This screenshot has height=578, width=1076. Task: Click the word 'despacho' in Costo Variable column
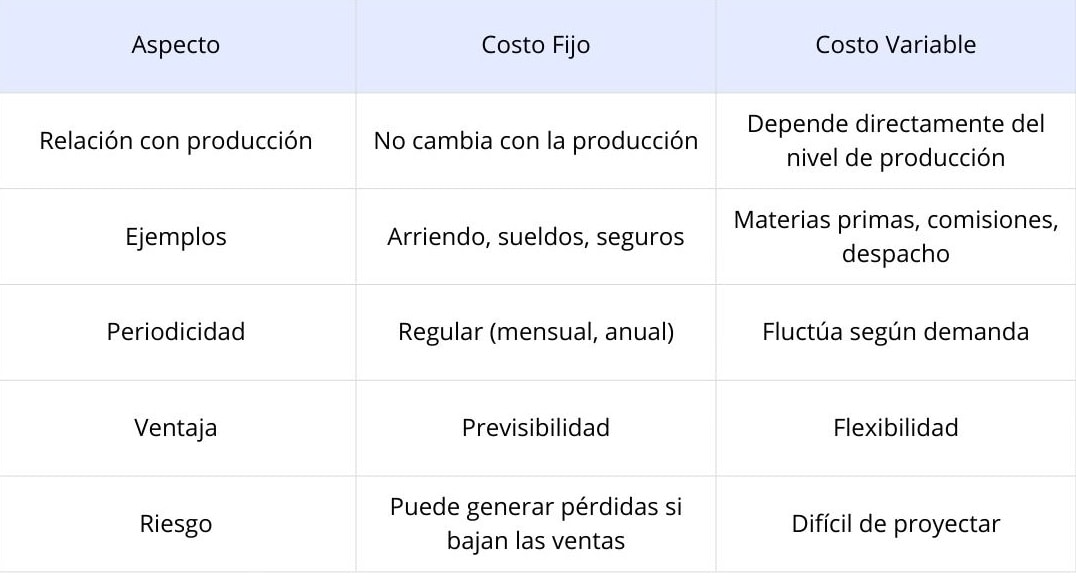(x=896, y=254)
